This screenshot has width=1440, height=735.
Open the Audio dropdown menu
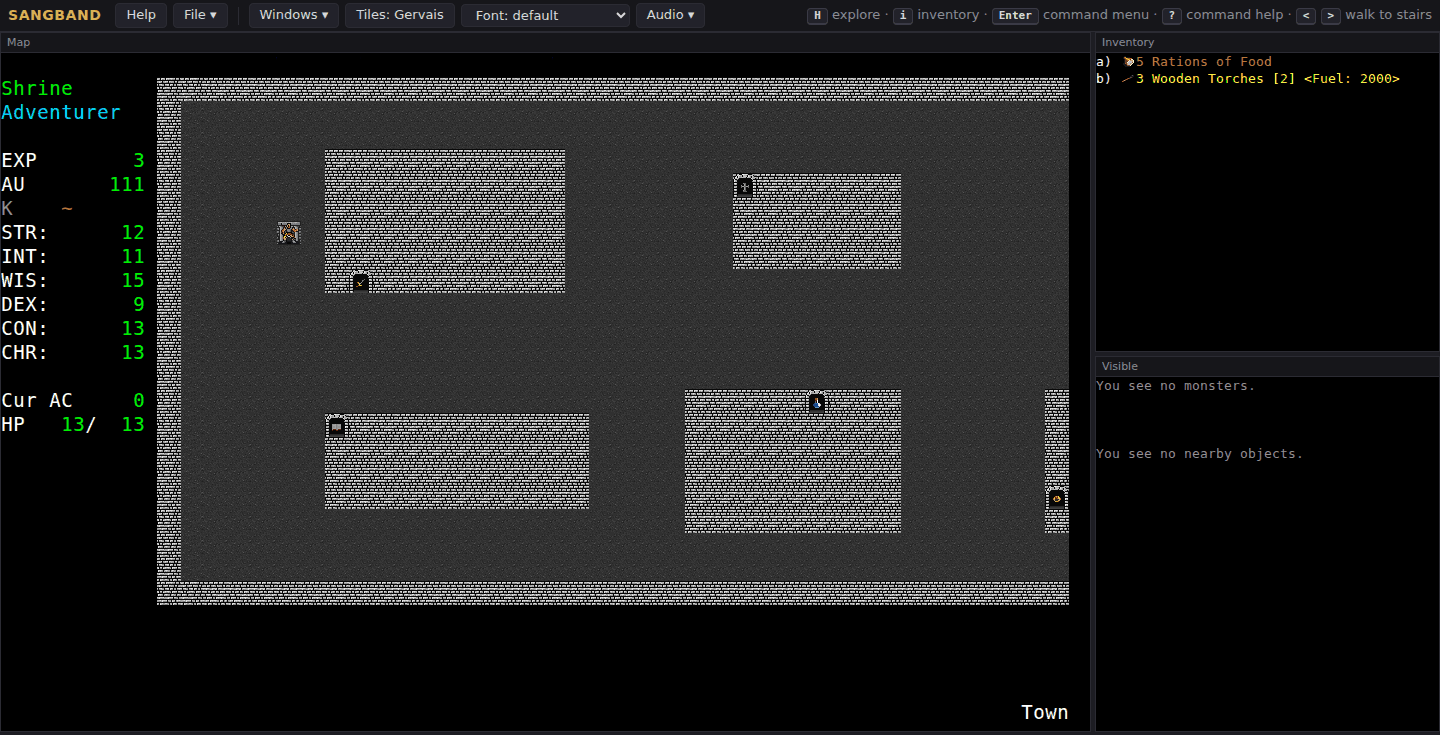tap(670, 15)
